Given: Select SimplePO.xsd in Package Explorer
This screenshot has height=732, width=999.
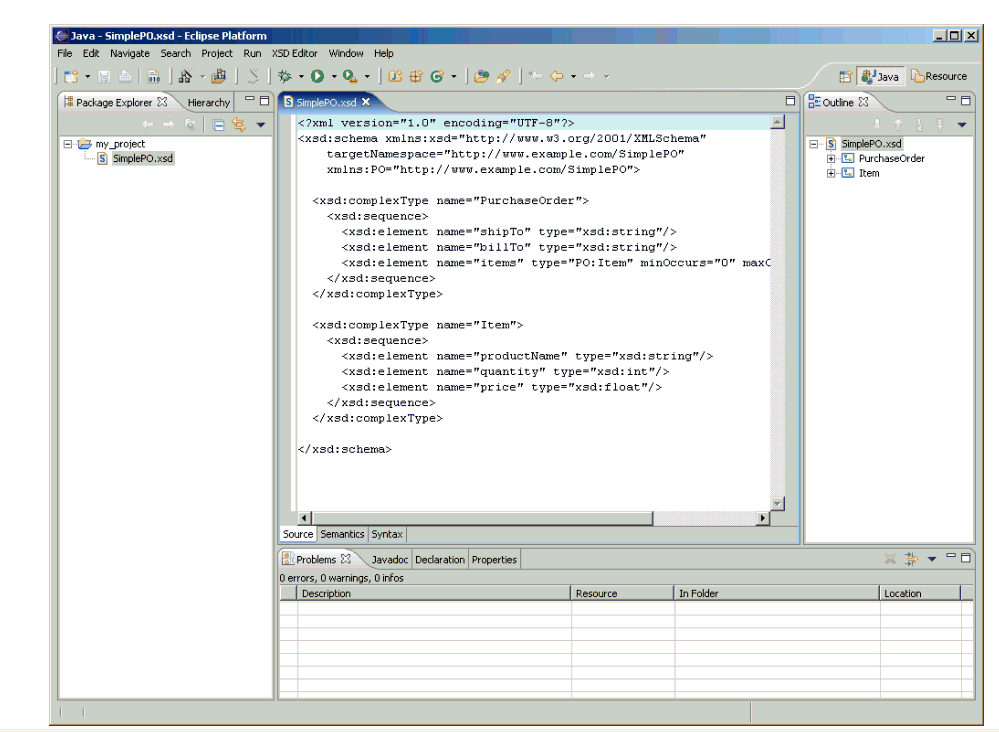Looking at the screenshot, I should (142, 159).
